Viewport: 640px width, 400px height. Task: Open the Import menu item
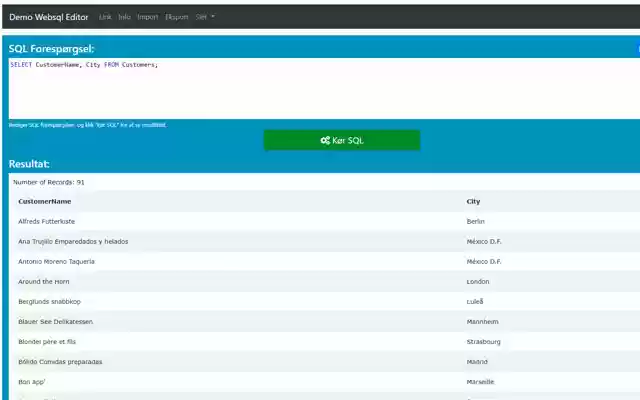click(x=147, y=17)
